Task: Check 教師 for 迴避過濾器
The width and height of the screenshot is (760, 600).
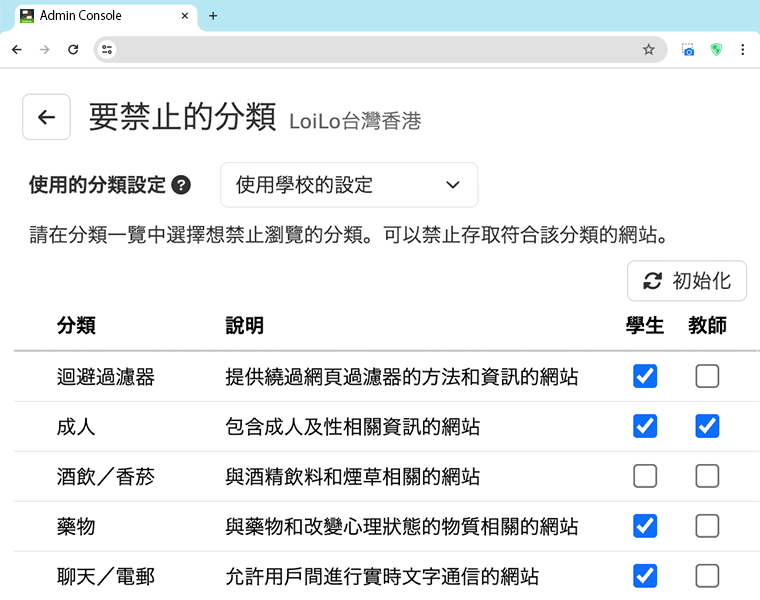Action: click(x=707, y=376)
